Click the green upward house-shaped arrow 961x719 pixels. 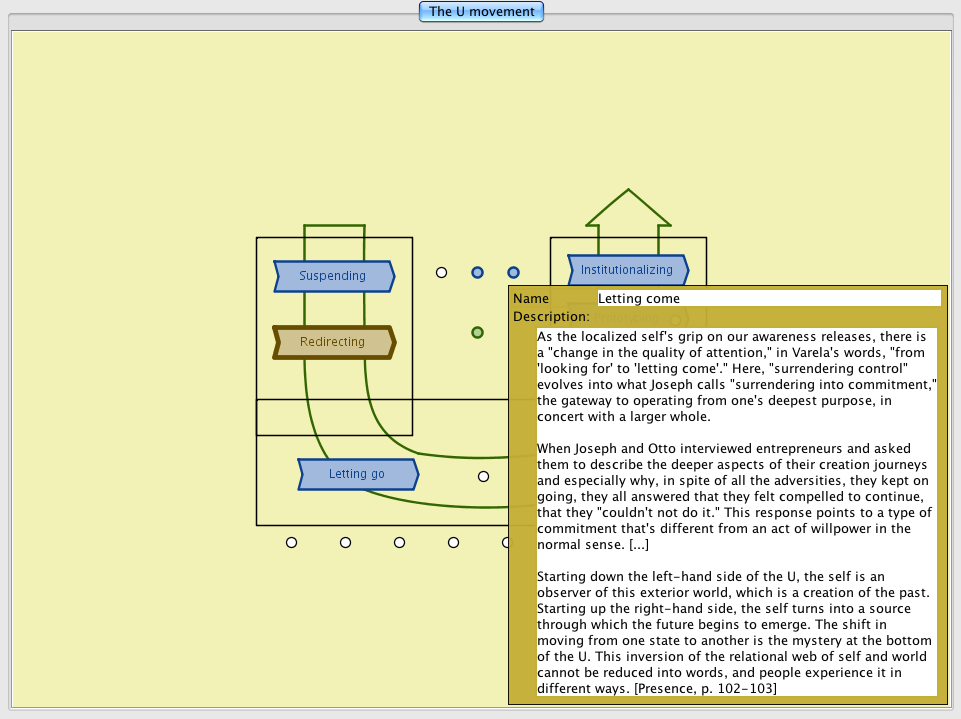(628, 208)
